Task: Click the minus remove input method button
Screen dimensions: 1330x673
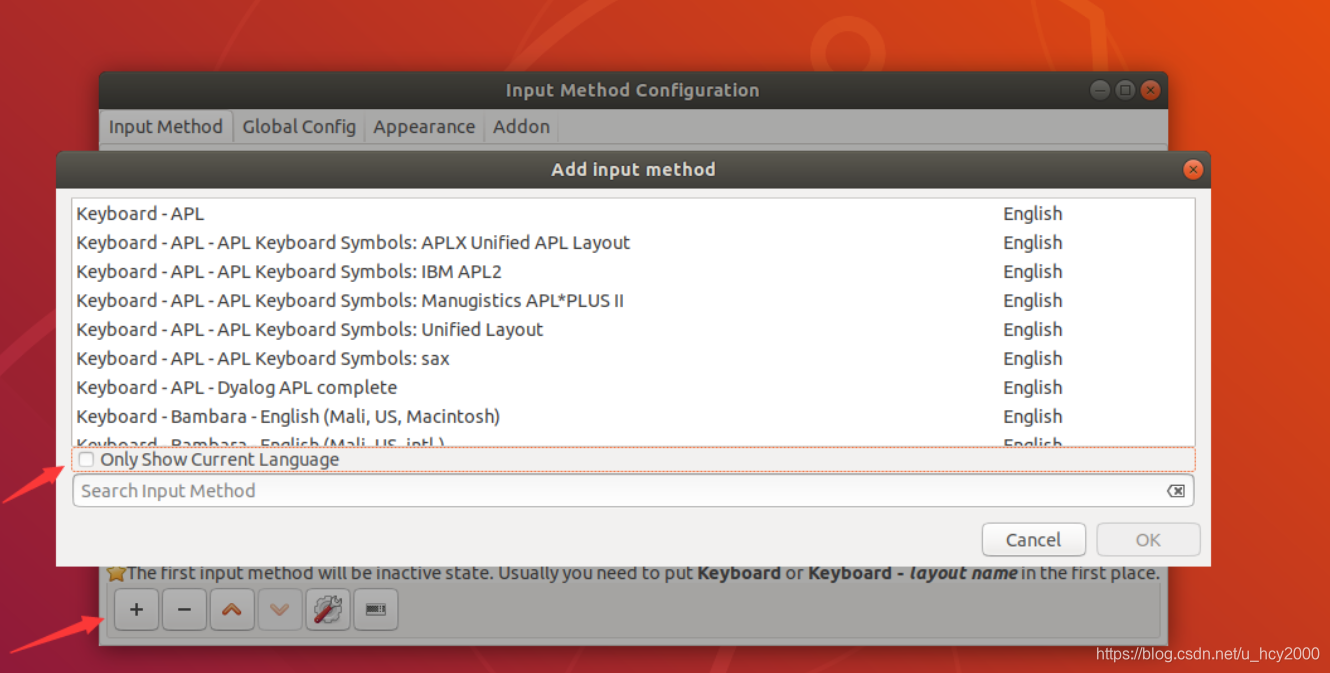Action: point(184,609)
